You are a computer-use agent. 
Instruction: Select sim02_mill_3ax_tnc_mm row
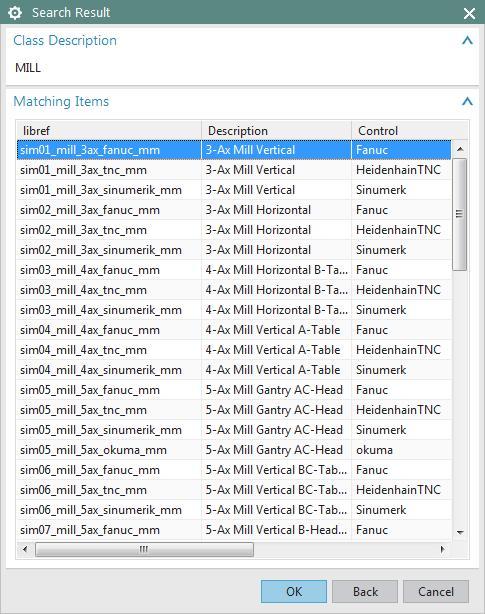[234, 230]
